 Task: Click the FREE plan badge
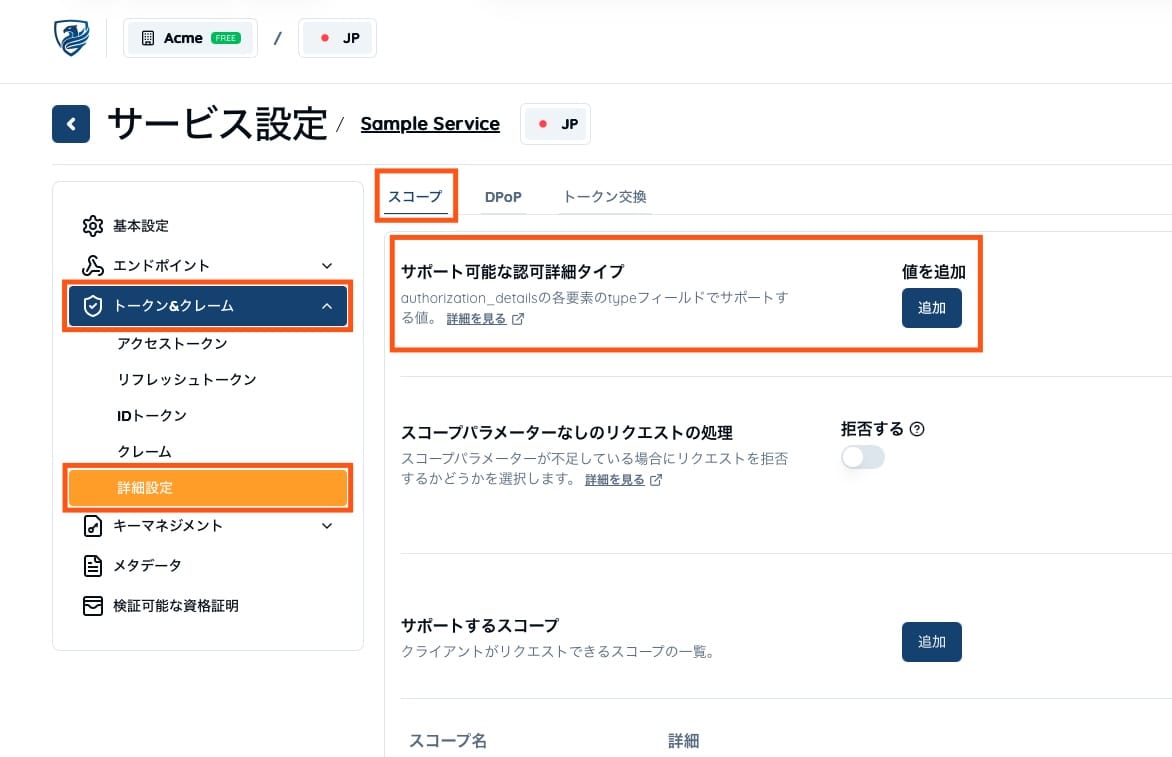[x=226, y=38]
